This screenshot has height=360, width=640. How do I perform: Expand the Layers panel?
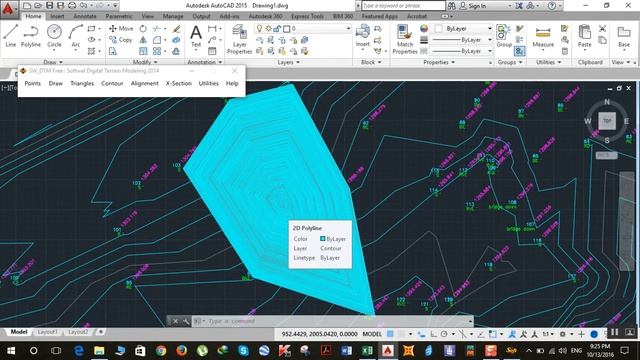[289, 62]
